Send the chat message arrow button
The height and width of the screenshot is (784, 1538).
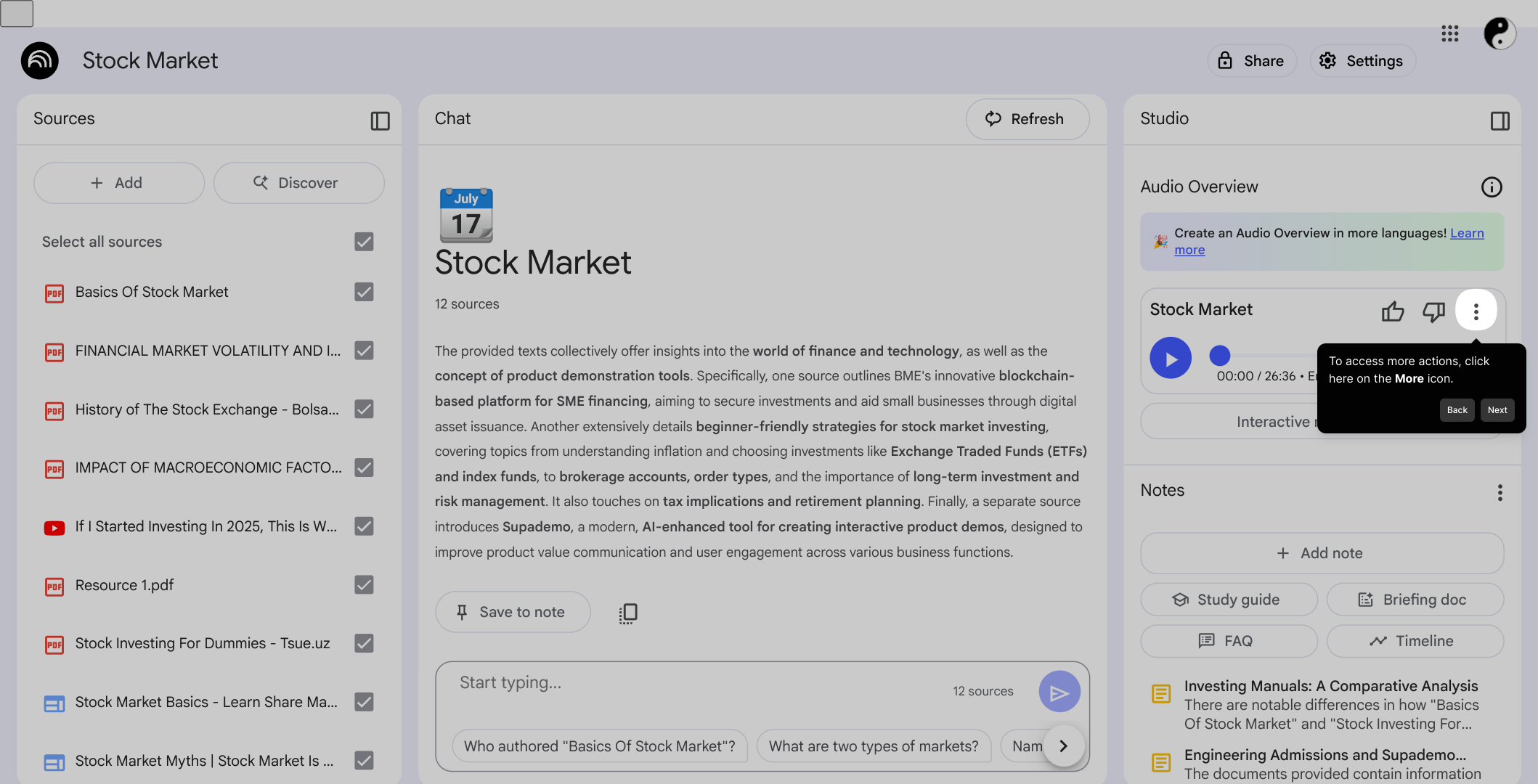(1059, 692)
